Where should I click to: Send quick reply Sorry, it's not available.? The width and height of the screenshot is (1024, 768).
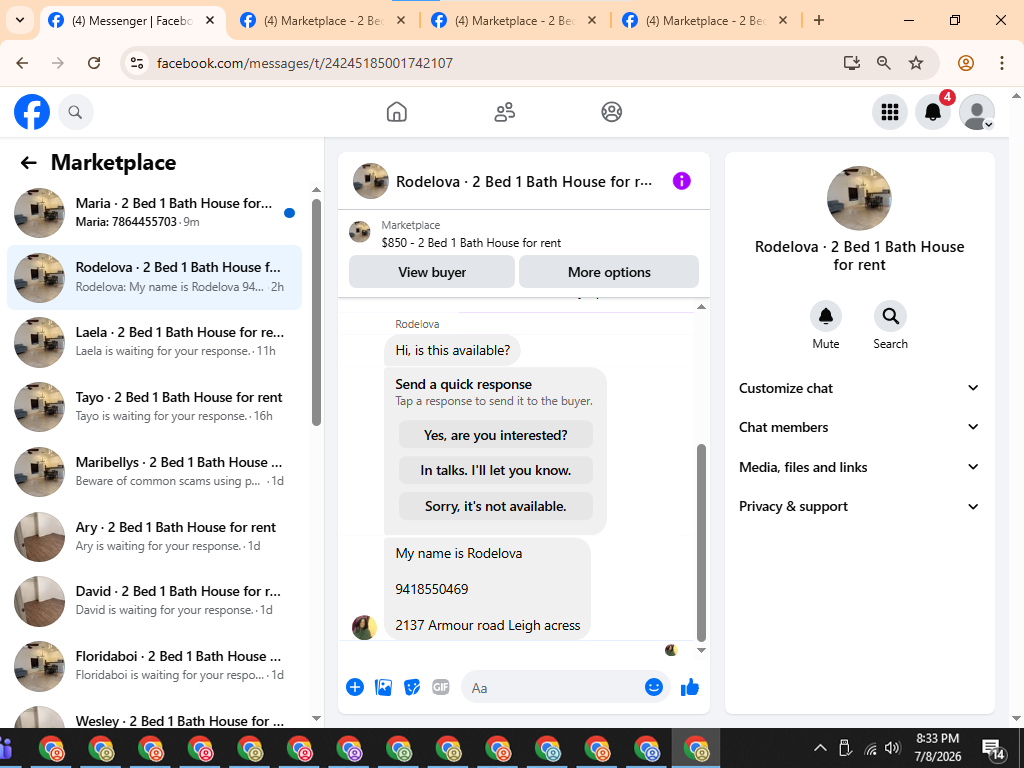click(496, 506)
